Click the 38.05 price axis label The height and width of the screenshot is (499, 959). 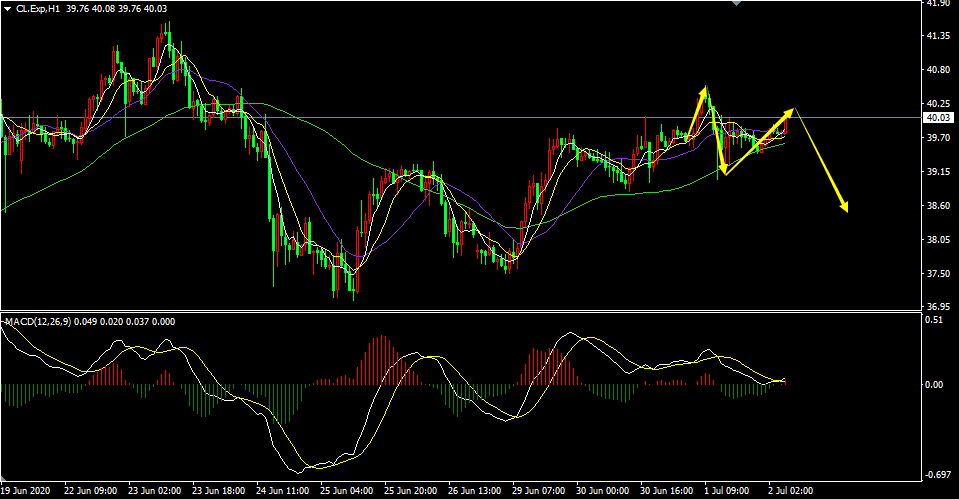coord(938,240)
